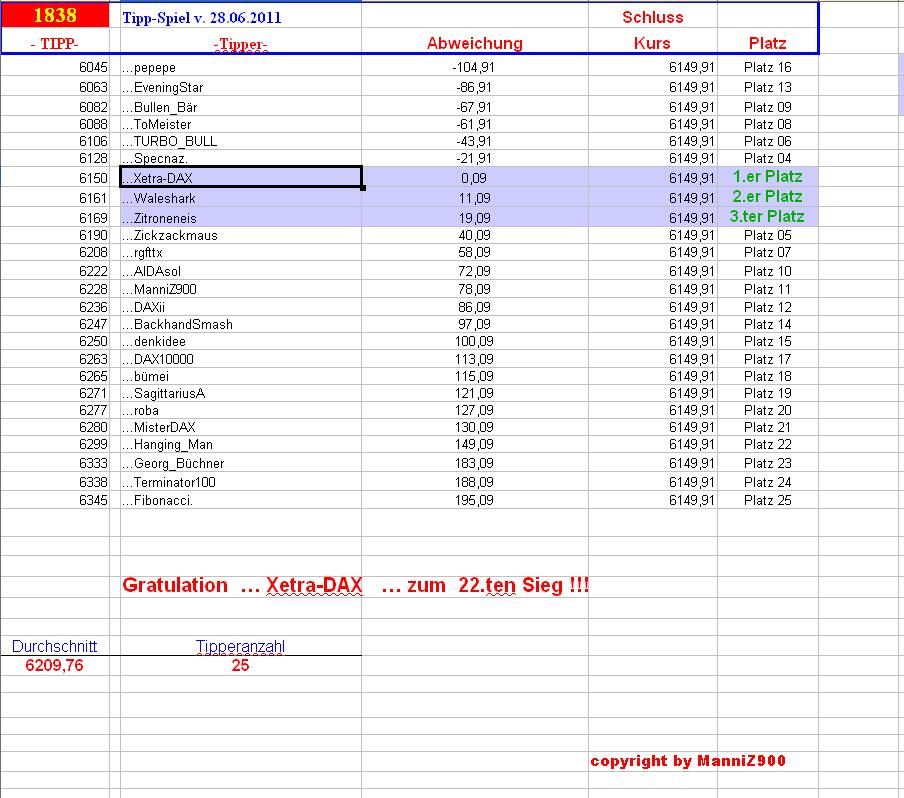This screenshot has height=798, width=904.
Task: Select the Platz 25 cell
Action: (767, 500)
